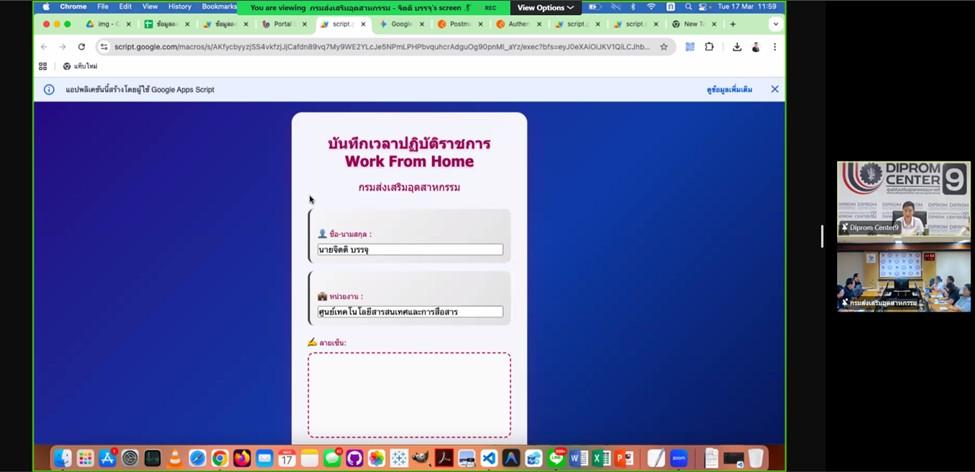Open the Chrome extensions puzzle icon
The image size is (975, 472).
tap(709, 46)
